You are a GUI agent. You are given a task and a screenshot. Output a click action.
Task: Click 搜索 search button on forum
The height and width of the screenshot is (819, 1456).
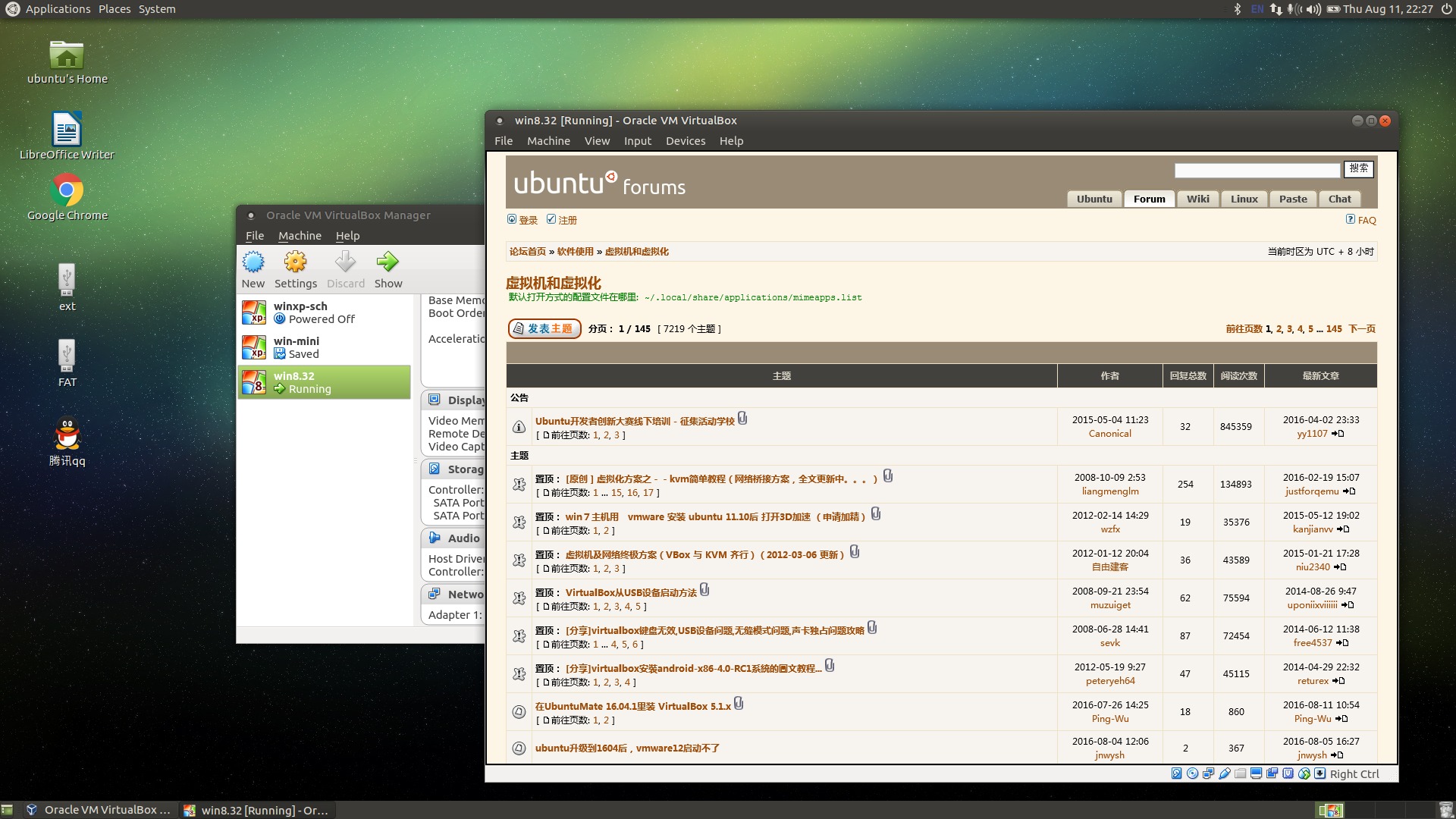pyautogui.click(x=1358, y=168)
